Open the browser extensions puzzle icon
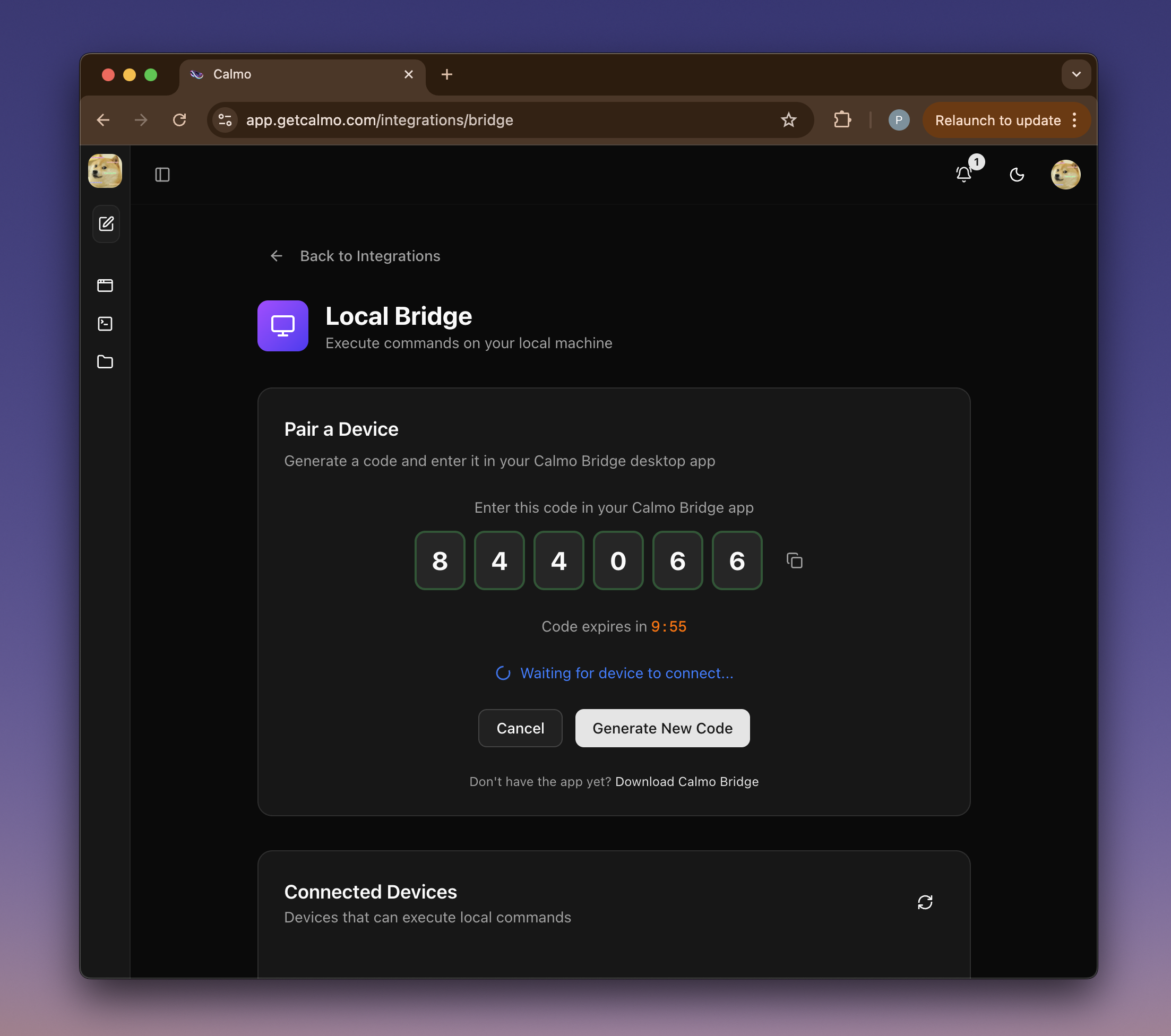The image size is (1171, 1036). (x=841, y=120)
